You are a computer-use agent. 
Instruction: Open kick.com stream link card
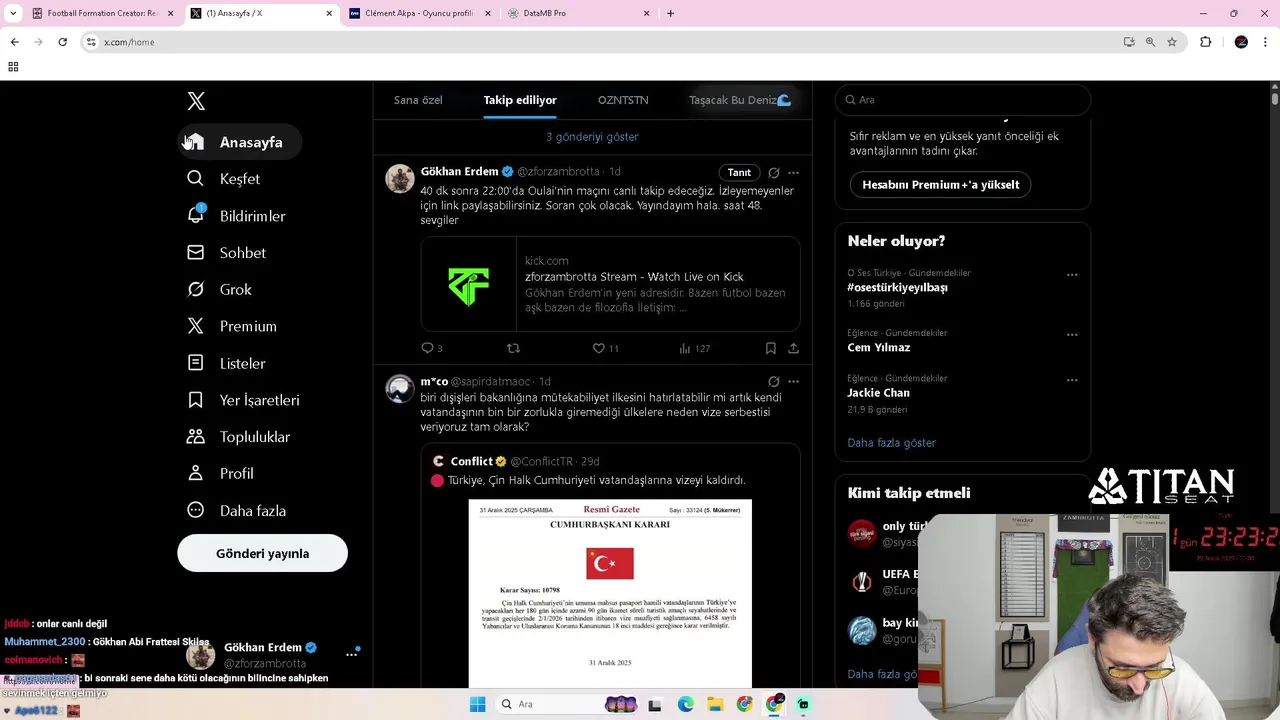[x=610, y=284]
